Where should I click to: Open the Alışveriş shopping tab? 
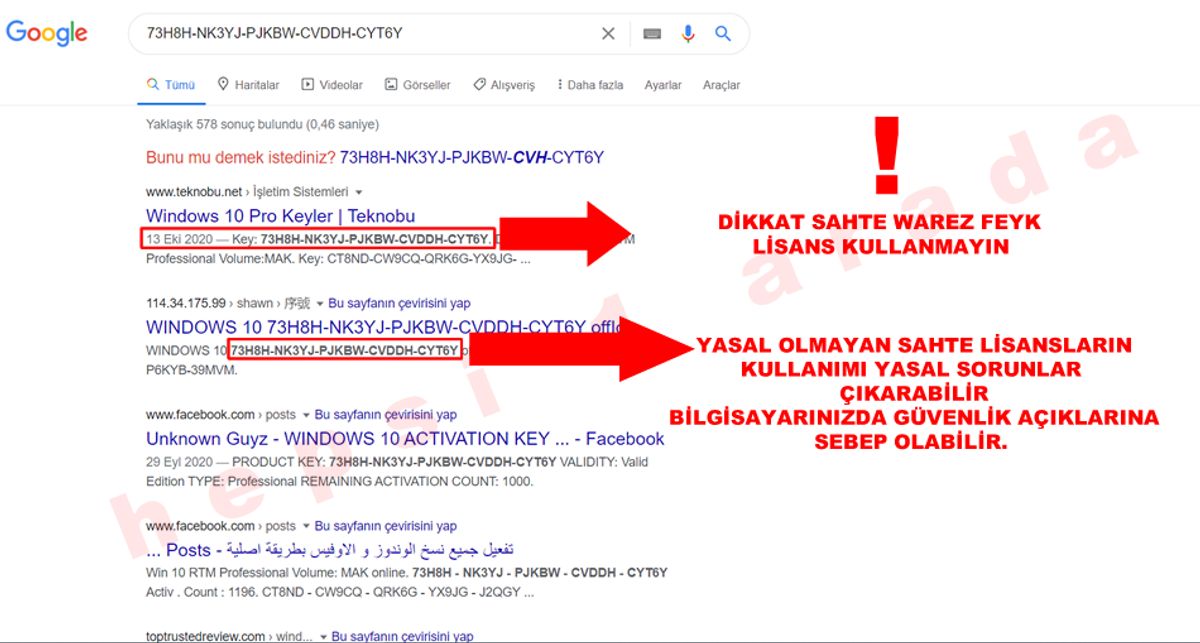click(x=504, y=85)
